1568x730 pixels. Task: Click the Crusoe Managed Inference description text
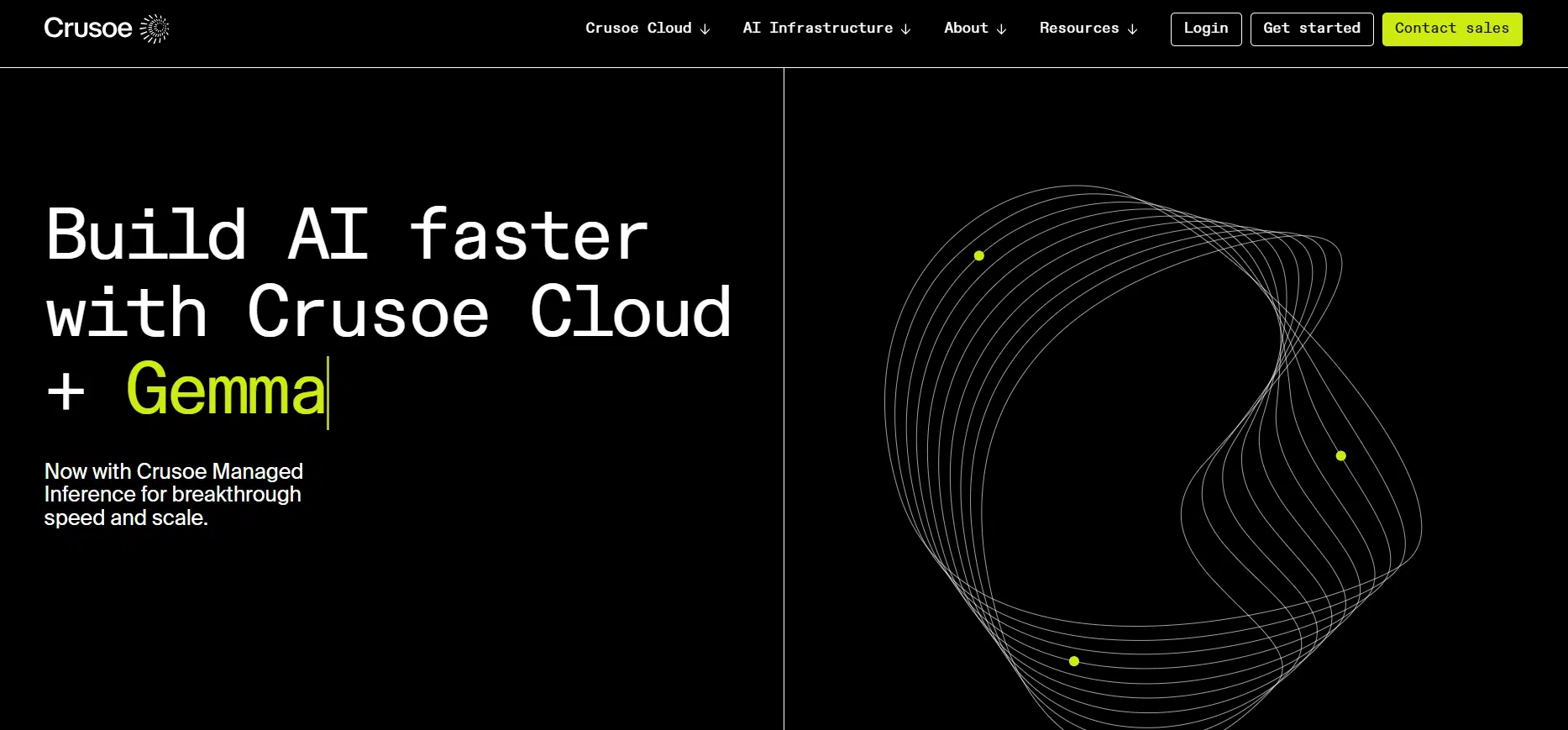point(173,495)
